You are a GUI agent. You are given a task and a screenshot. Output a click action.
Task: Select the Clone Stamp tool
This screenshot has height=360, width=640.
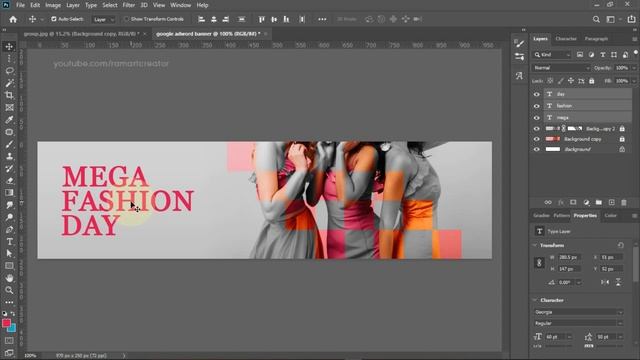click(9, 156)
